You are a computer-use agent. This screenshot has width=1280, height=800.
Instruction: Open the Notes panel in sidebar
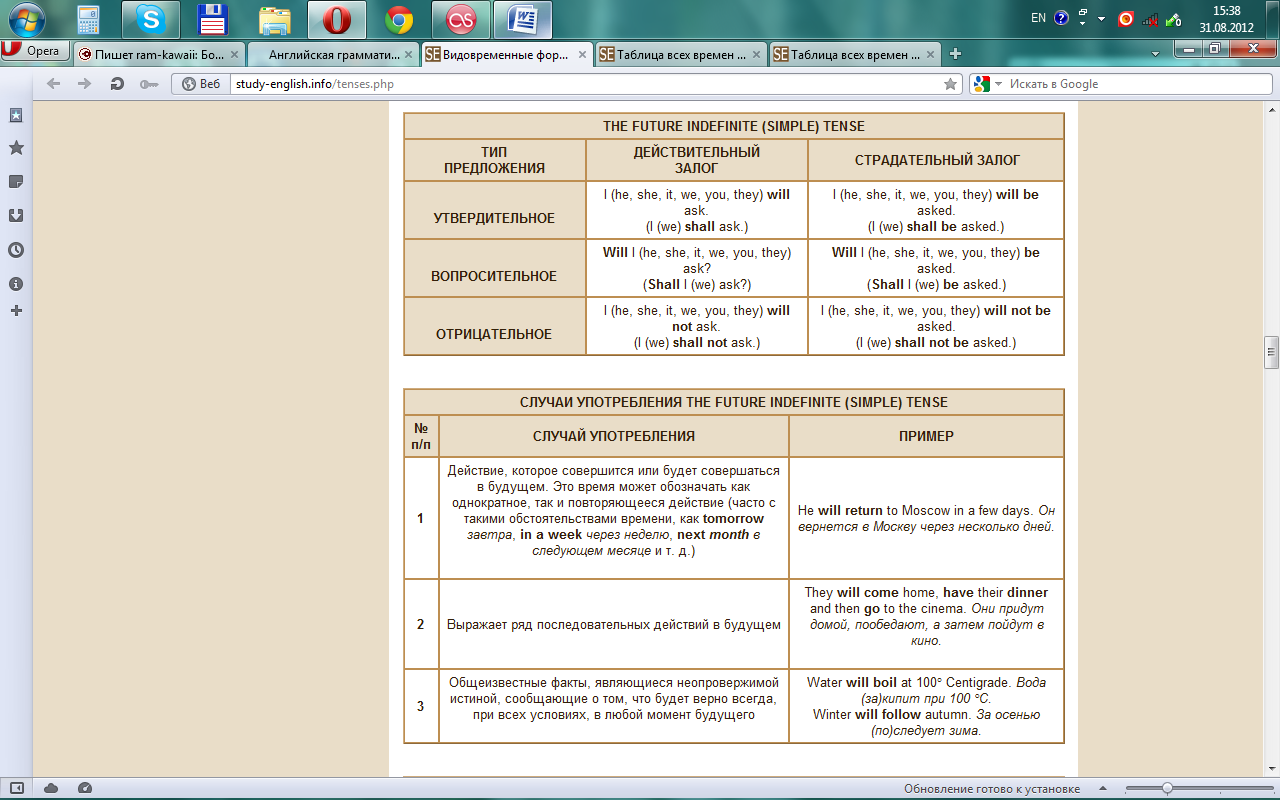(x=16, y=182)
